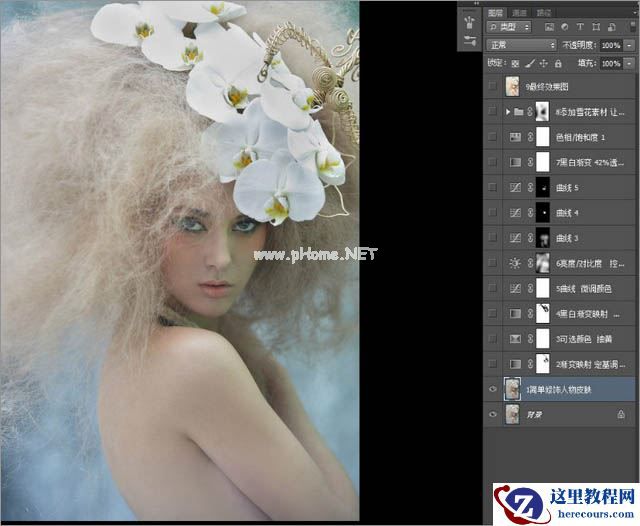Show the 曲线 4 layer visibility box

tap(493, 213)
